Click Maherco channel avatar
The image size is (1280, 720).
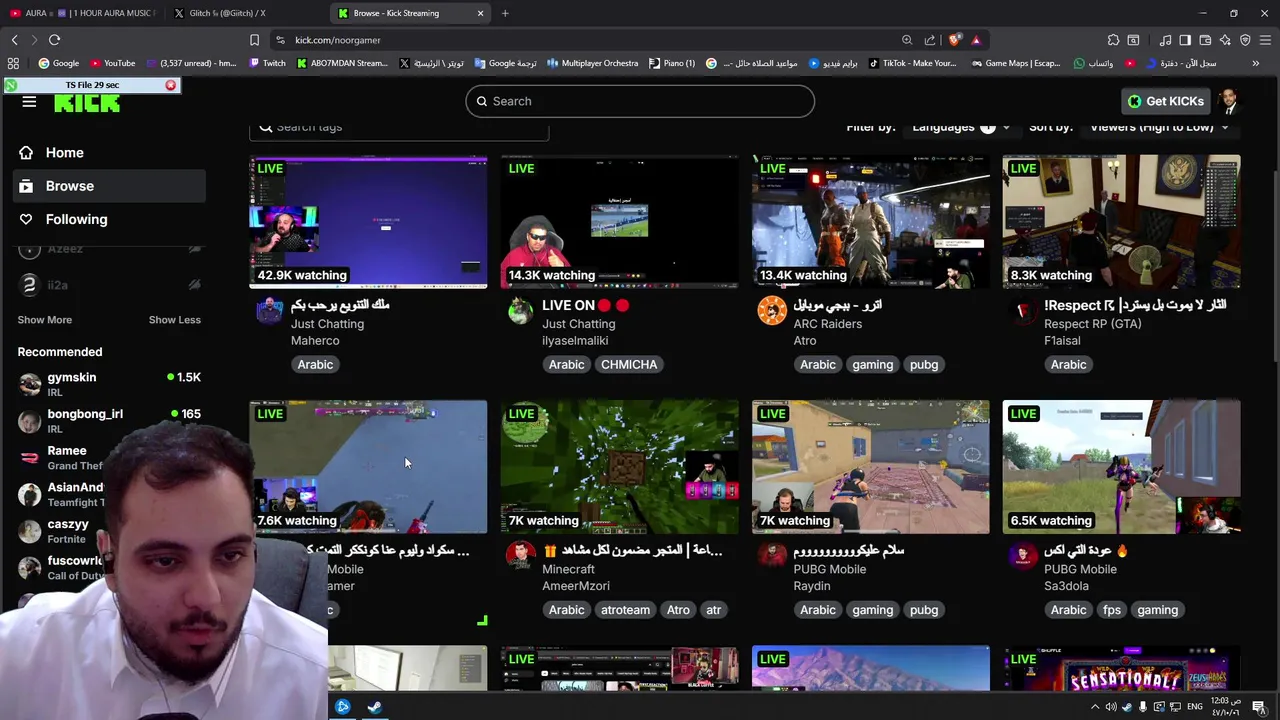tap(269, 311)
